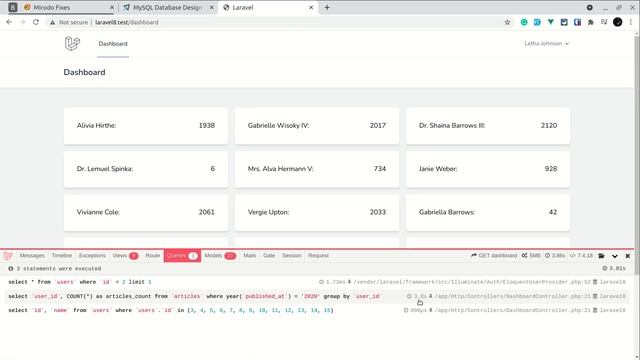This screenshot has width=640, height=360.
Task: Open the debugbar Models tab
Action: [x=220, y=256]
